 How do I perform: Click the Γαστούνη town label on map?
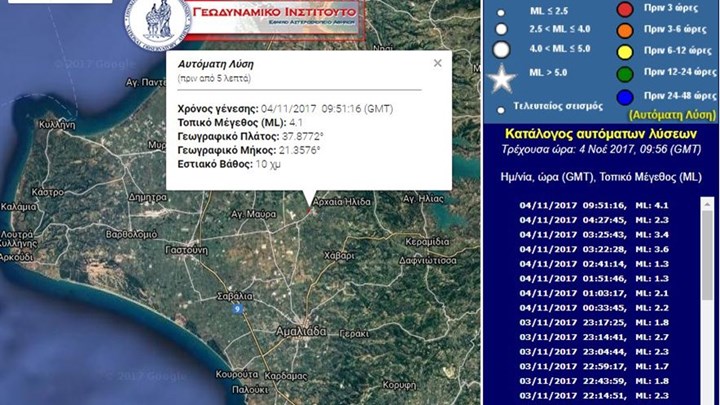coord(186,250)
